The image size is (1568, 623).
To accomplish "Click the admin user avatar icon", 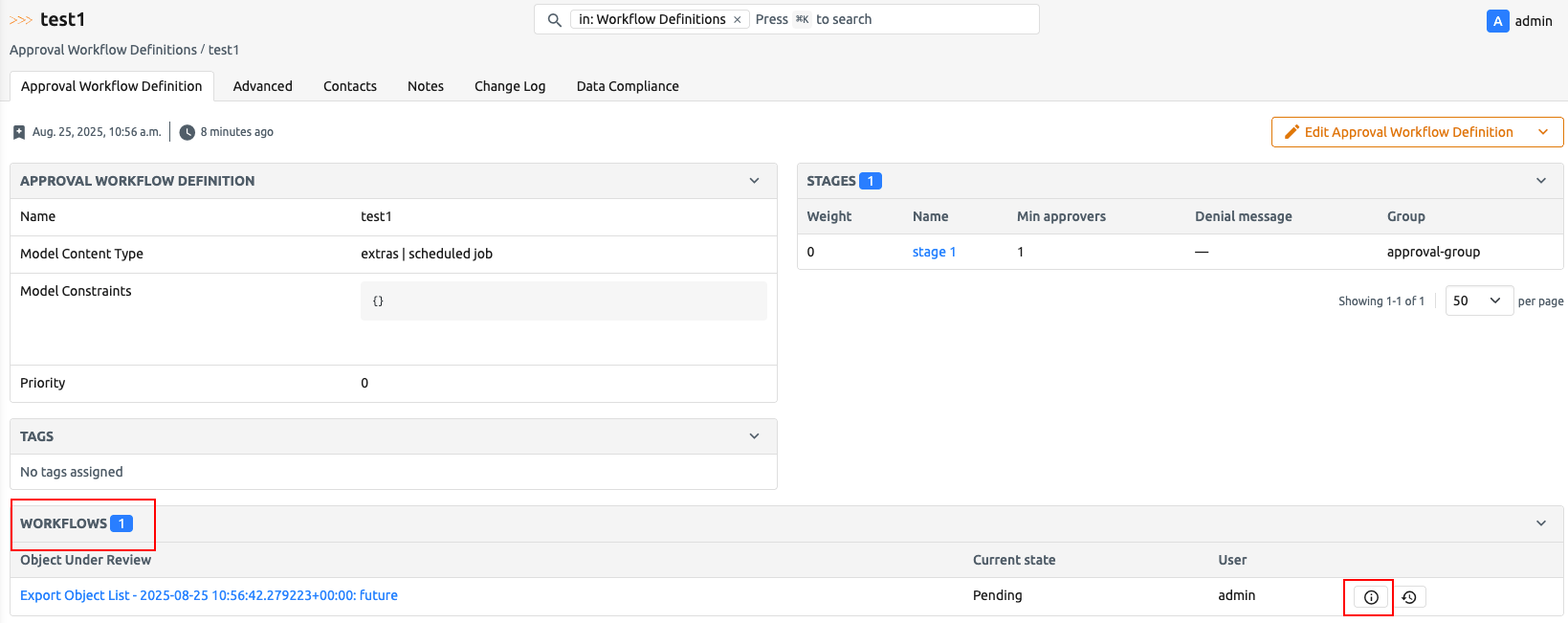I will coord(1497,21).
